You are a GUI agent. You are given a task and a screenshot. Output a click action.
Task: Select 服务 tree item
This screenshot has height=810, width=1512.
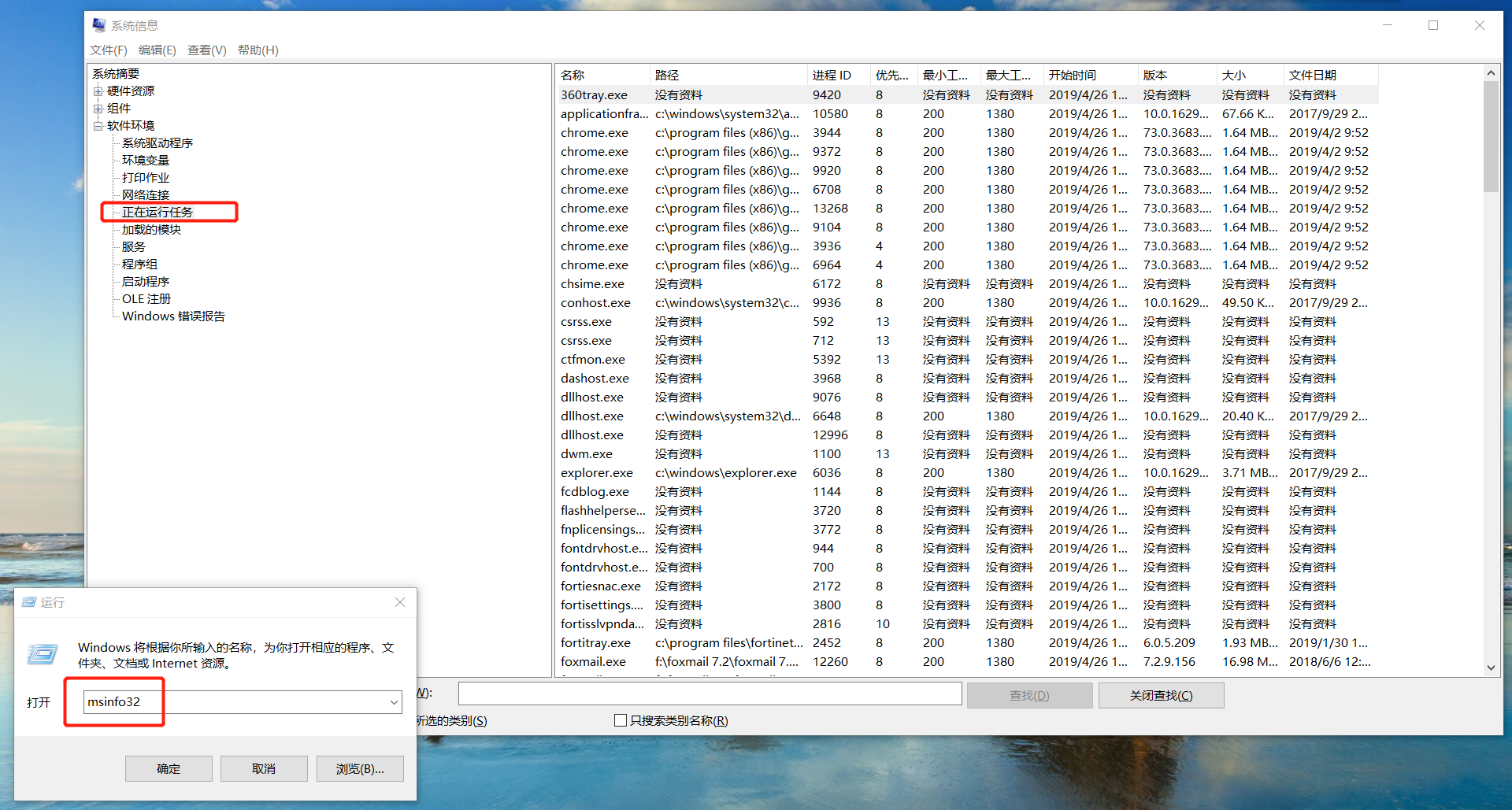134,247
